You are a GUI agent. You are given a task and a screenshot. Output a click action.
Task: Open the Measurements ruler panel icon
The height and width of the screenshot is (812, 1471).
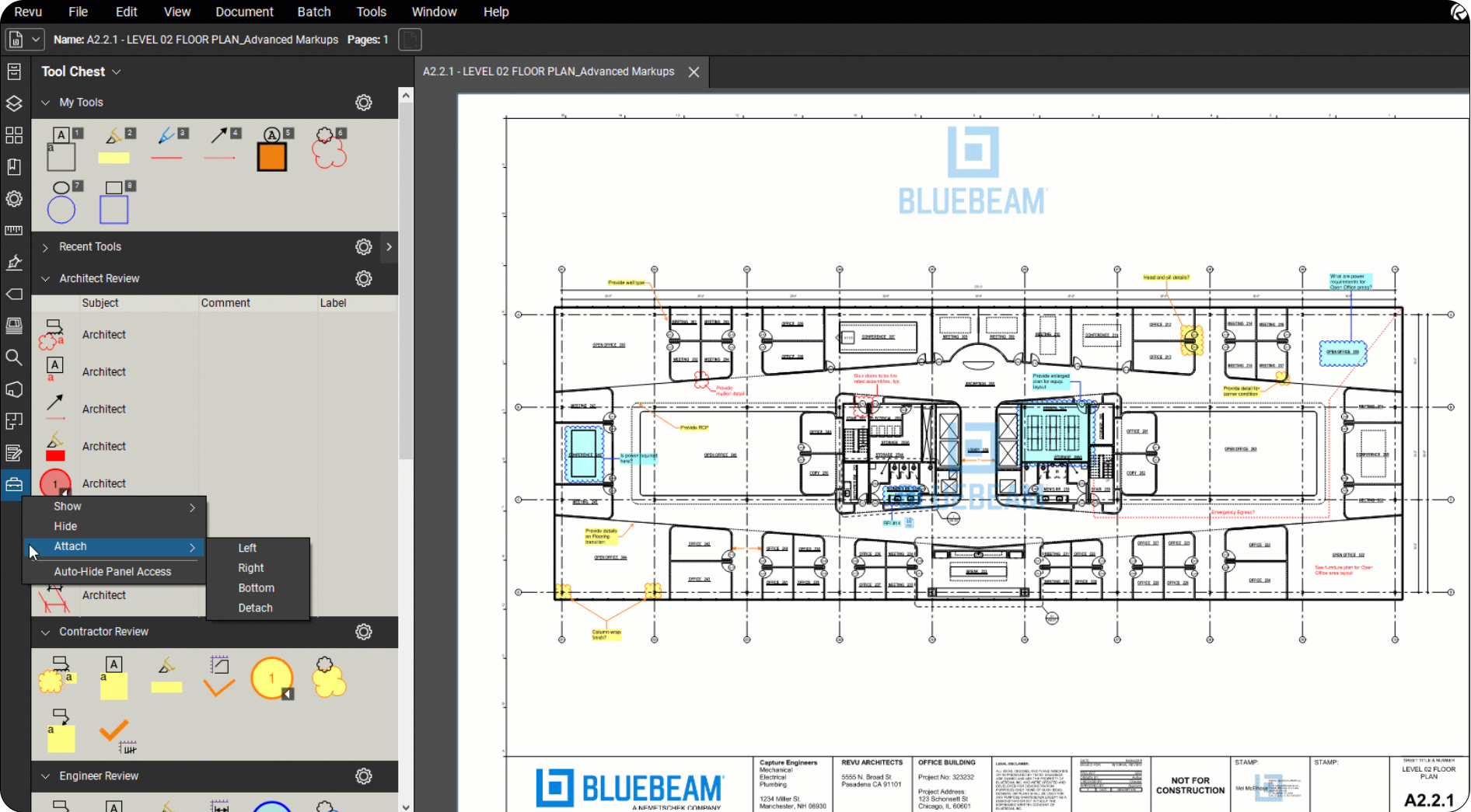point(14,230)
